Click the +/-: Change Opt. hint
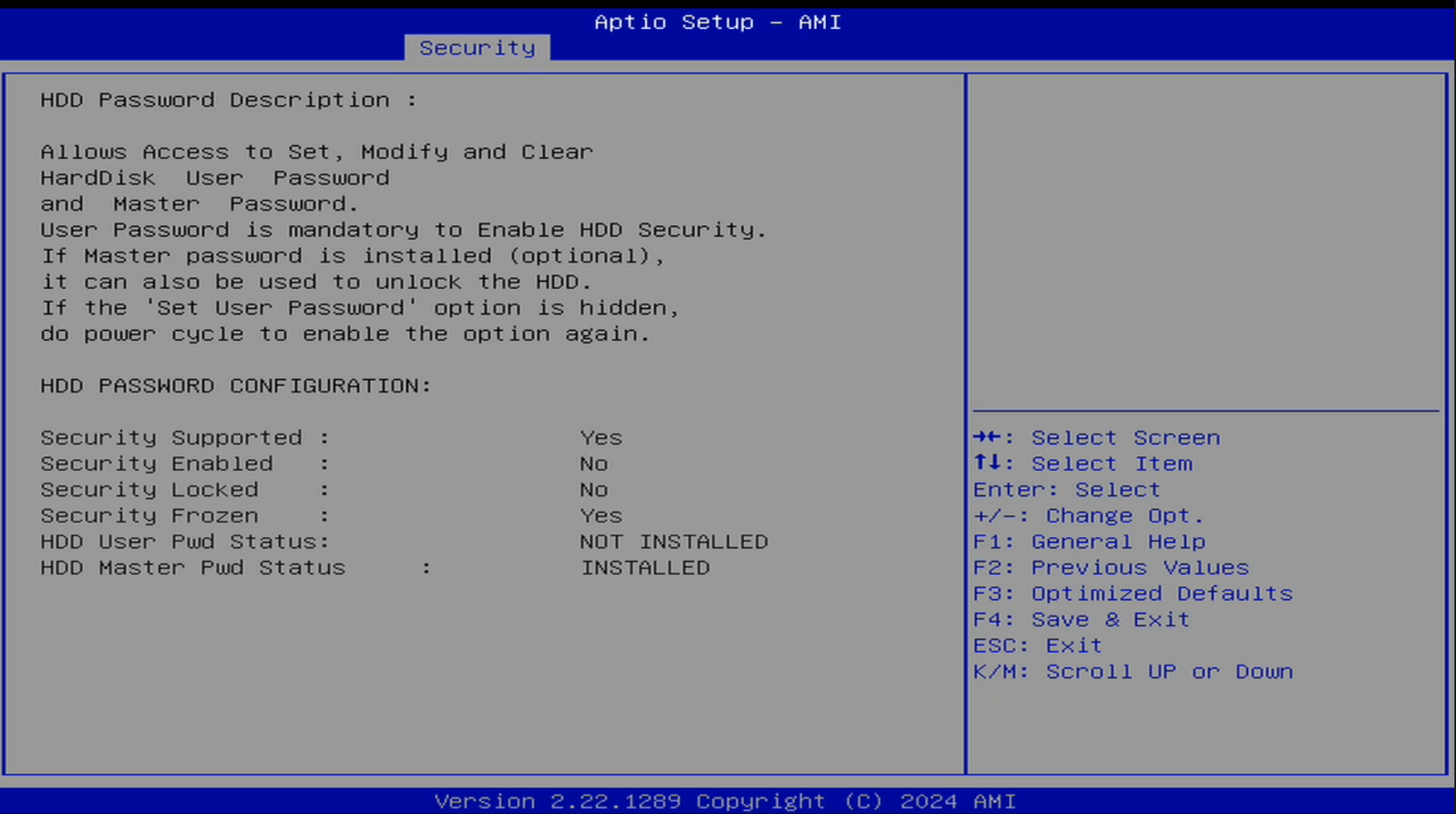The height and width of the screenshot is (814, 1456). point(1088,515)
